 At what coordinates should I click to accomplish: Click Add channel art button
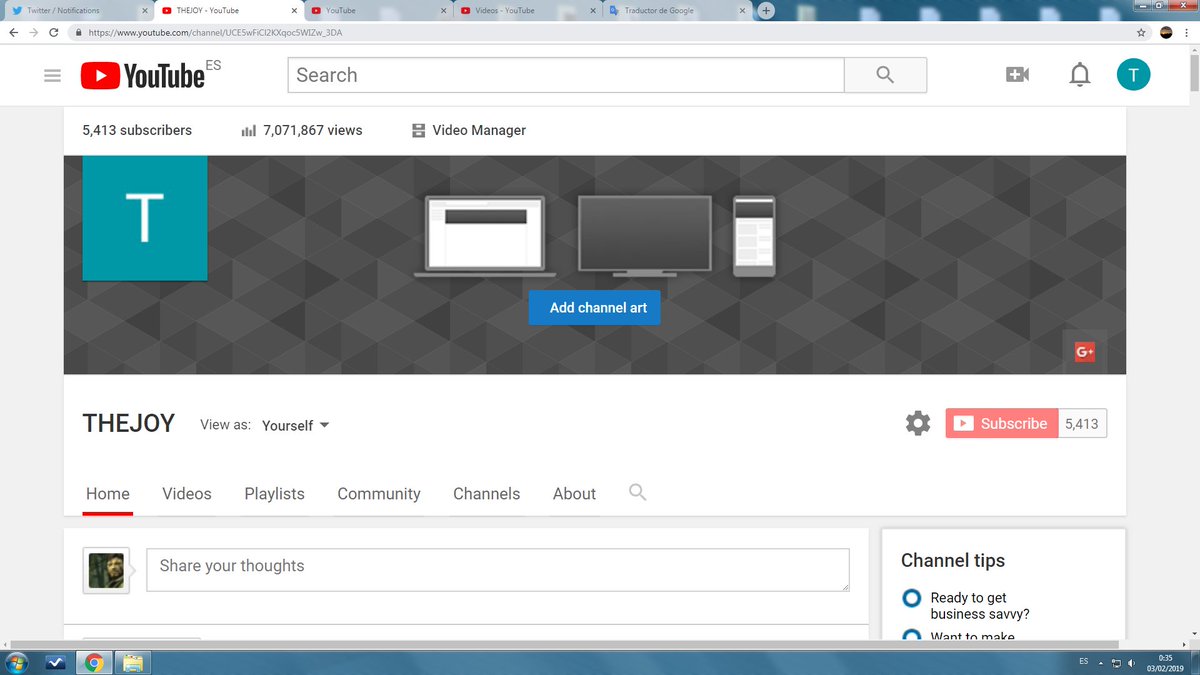[x=595, y=307]
